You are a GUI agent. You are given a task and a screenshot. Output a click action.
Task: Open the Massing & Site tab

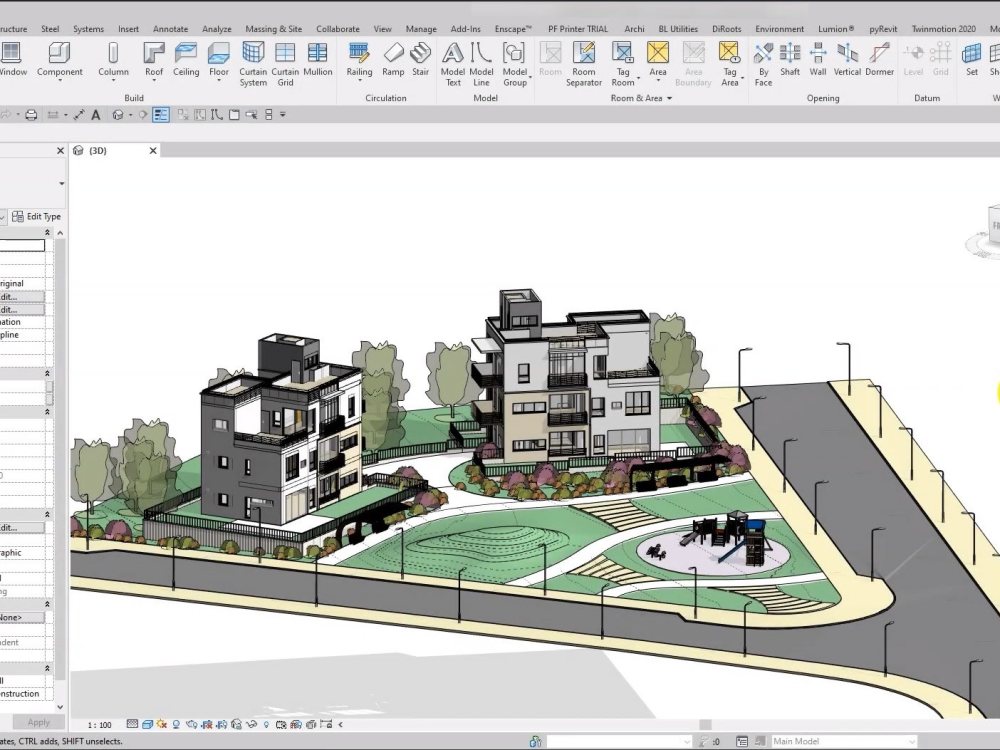[x=273, y=28]
